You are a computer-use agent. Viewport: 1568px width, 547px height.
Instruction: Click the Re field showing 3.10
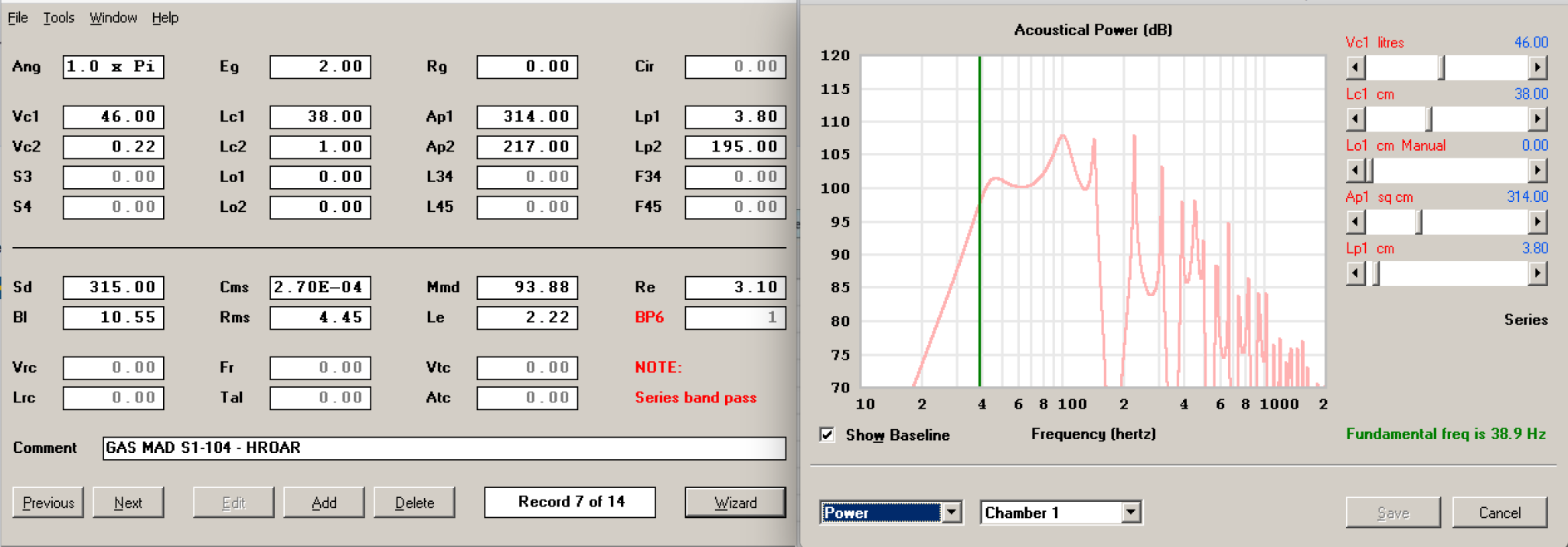tap(735, 288)
